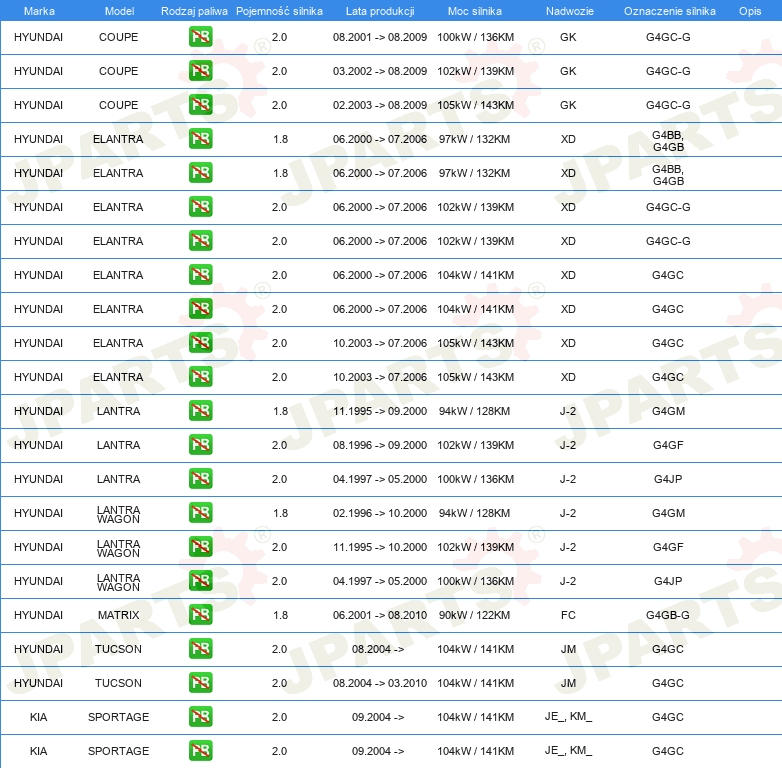Click the Oznaczenie silnika column header
The width and height of the screenshot is (782, 768).
pyautogui.click(x=669, y=11)
